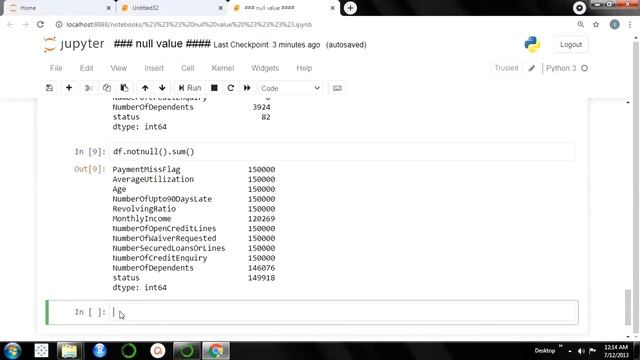Click the Python logo icon
Image resolution: width=640 pixels, height=360 pixels.
[532, 44]
